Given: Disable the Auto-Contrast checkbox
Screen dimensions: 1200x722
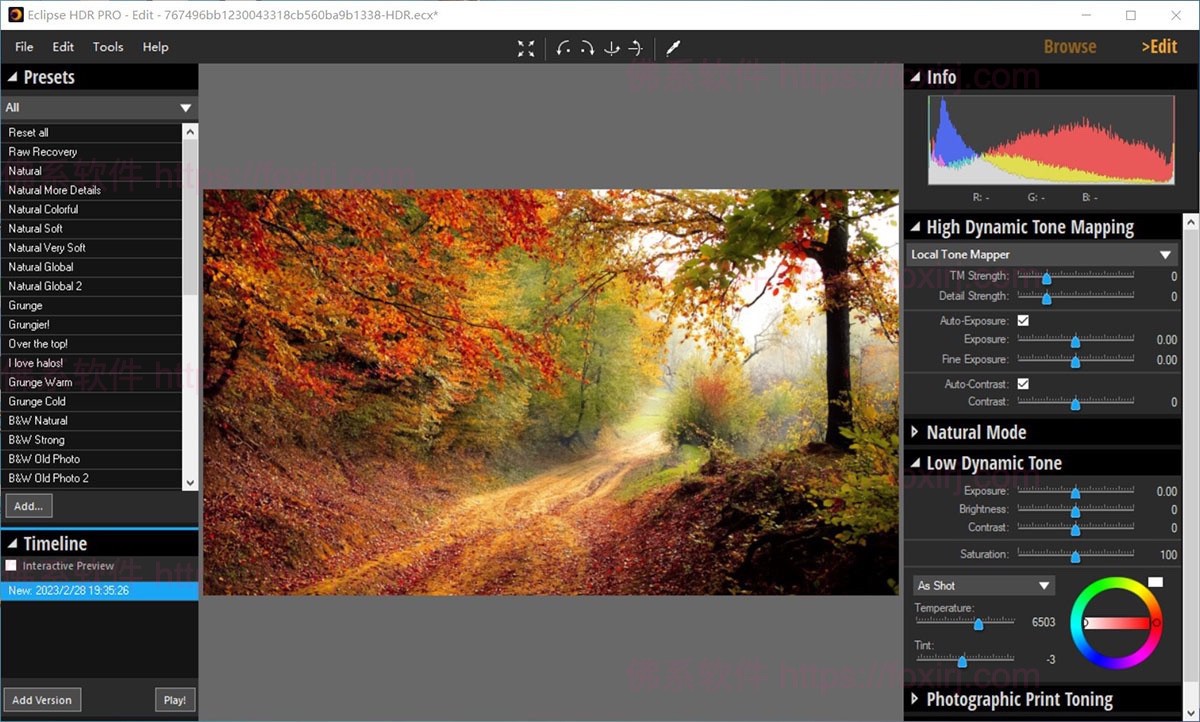Looking at the screenshot, I should pos(1022,383).
